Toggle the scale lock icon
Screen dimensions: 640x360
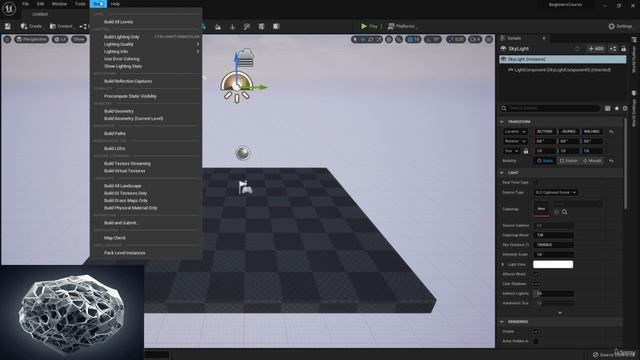[x=526, y=151]
